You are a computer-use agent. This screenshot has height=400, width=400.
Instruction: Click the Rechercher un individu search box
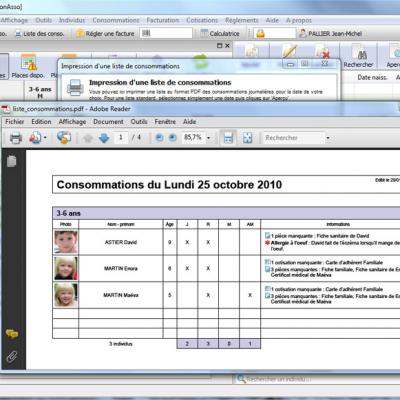pyautogui.click(x=317, y=379)
